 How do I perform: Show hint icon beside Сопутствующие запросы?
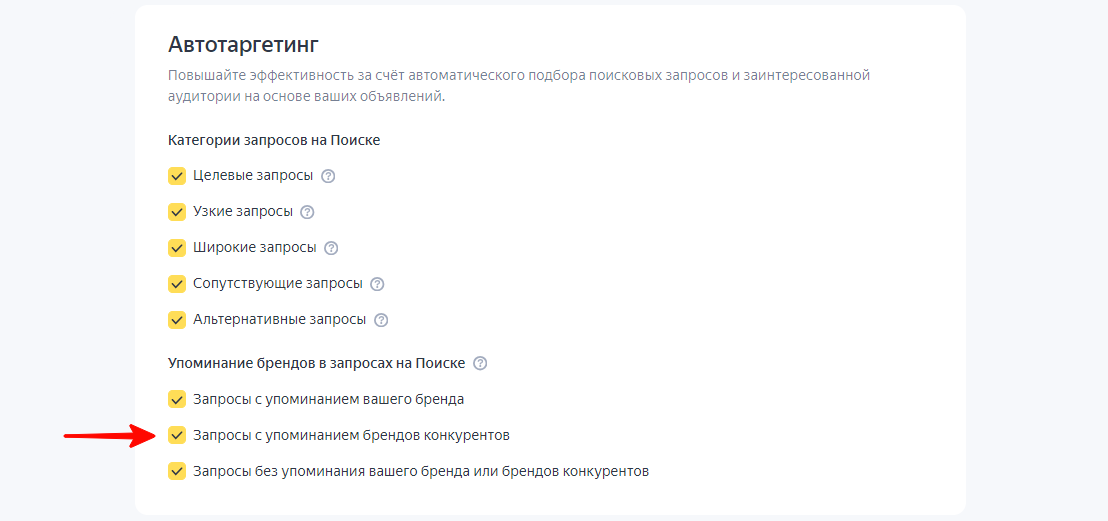(x=377, y=284)
